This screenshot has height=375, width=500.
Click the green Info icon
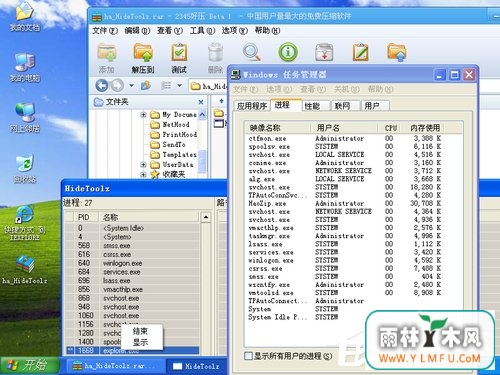(x=288, y=52)
